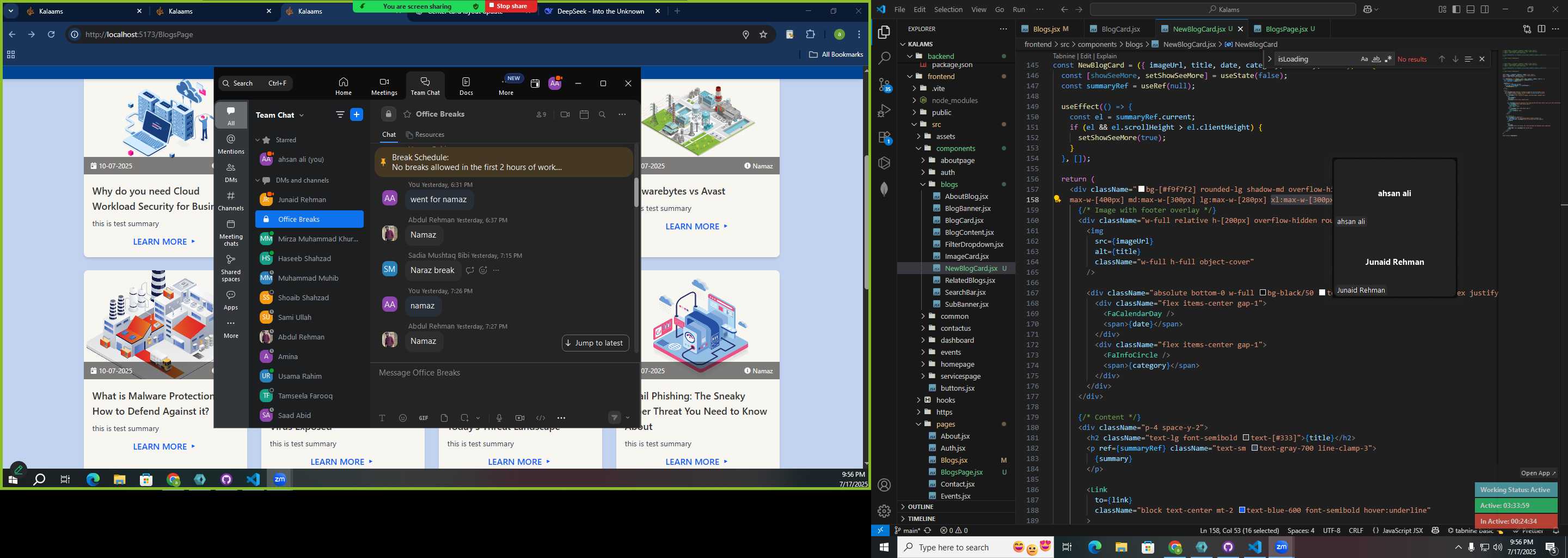Toggle Find in Selection option
1568x558 pixels.
point(1468,59)
